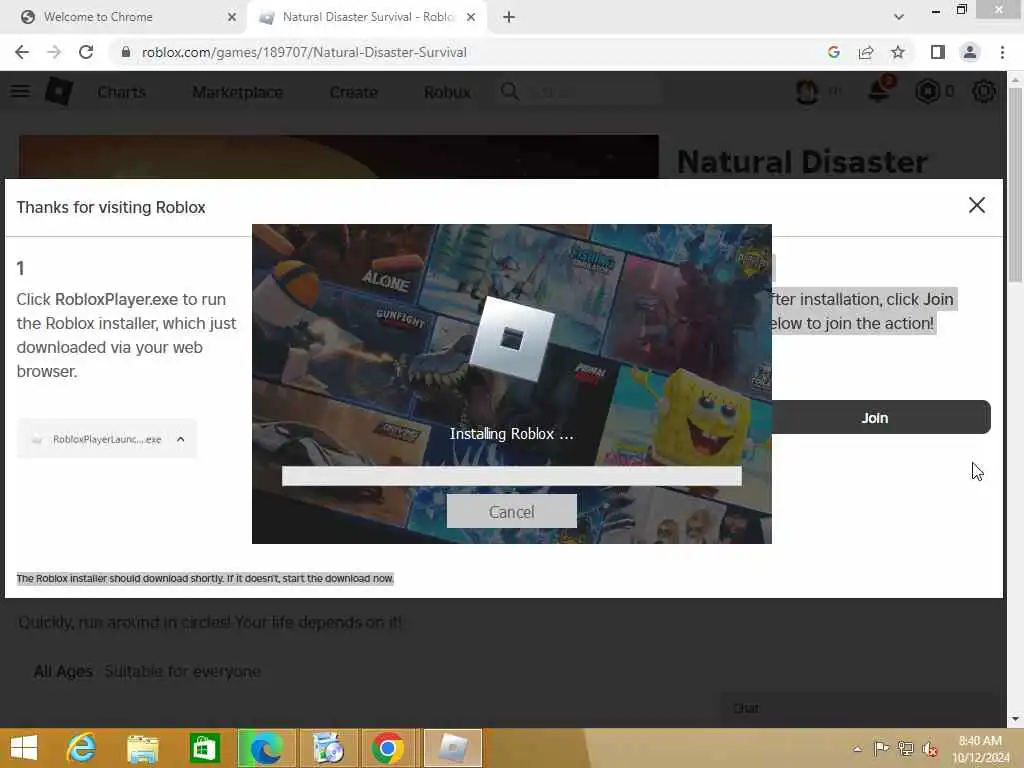Open a new tab with plus button
Screen dimensions: 1024x768
(509, 17)
